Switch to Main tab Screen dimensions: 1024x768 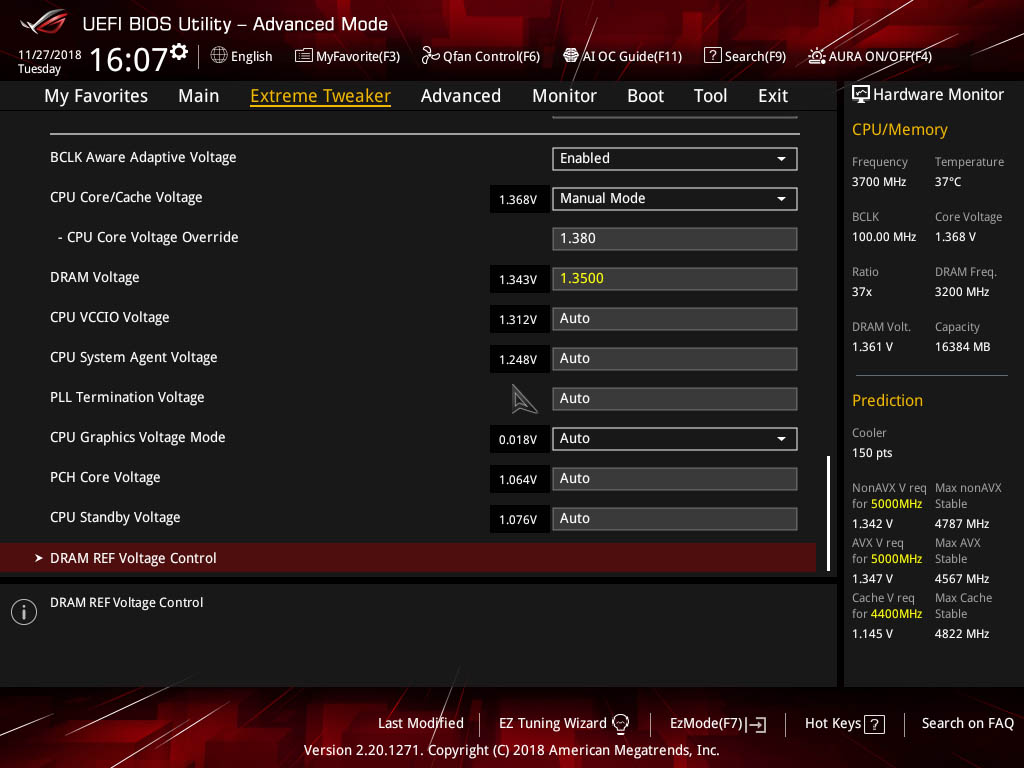[x=199, y=96]
